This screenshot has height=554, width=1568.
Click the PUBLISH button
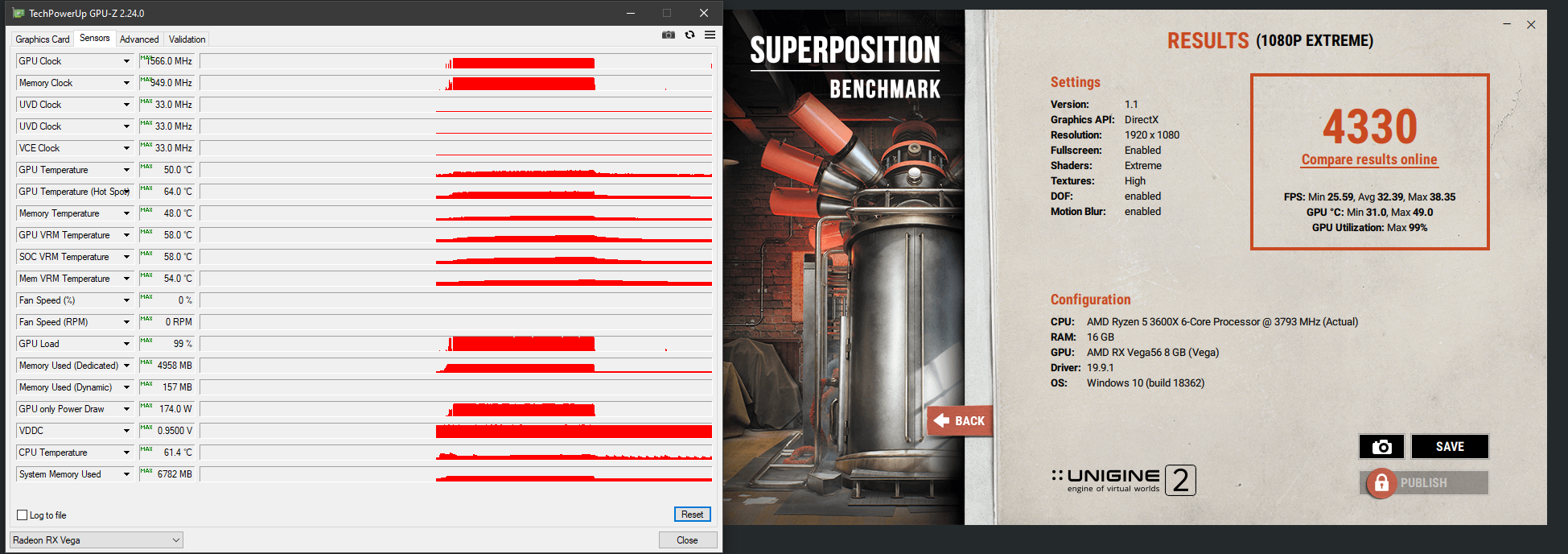tap(1424, 483)
